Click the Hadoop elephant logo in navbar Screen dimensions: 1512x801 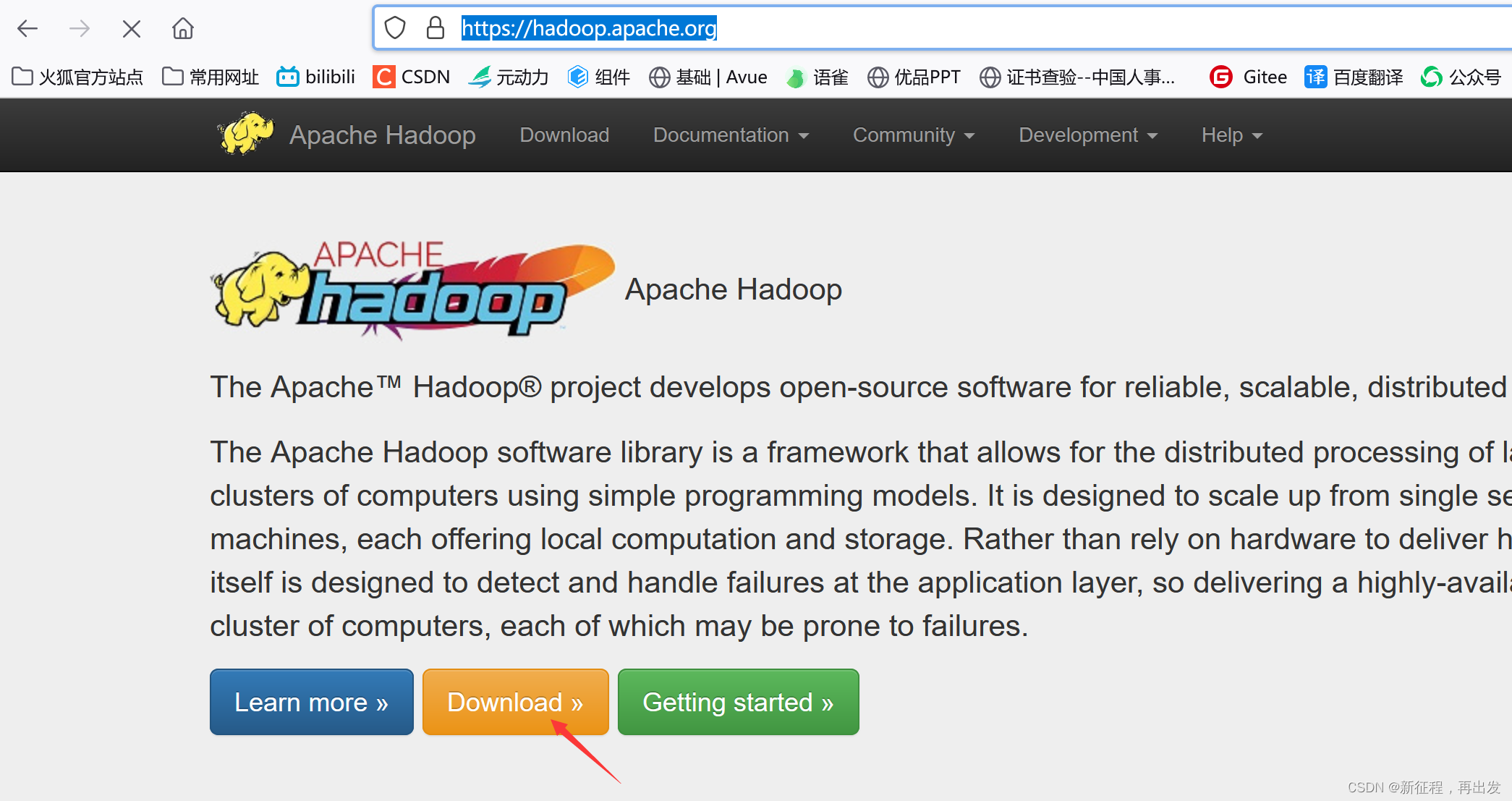tap(246, 134)
